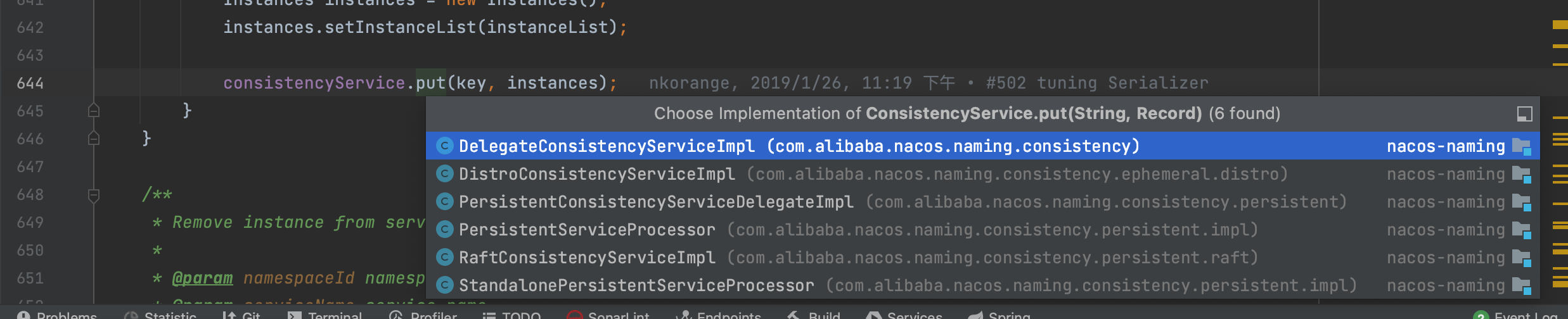Open implementations list in Find tool window

click(x=1524, y=114)
